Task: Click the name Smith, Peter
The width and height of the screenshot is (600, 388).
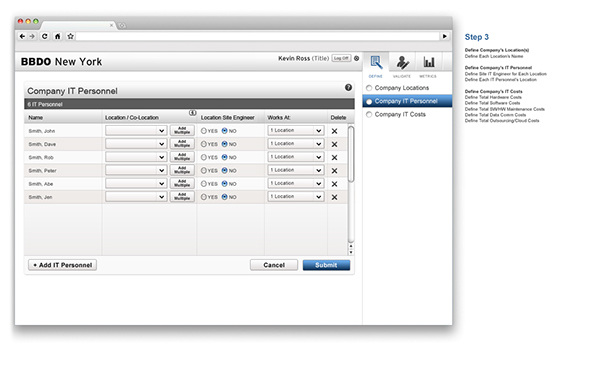Action: (42, 171)
